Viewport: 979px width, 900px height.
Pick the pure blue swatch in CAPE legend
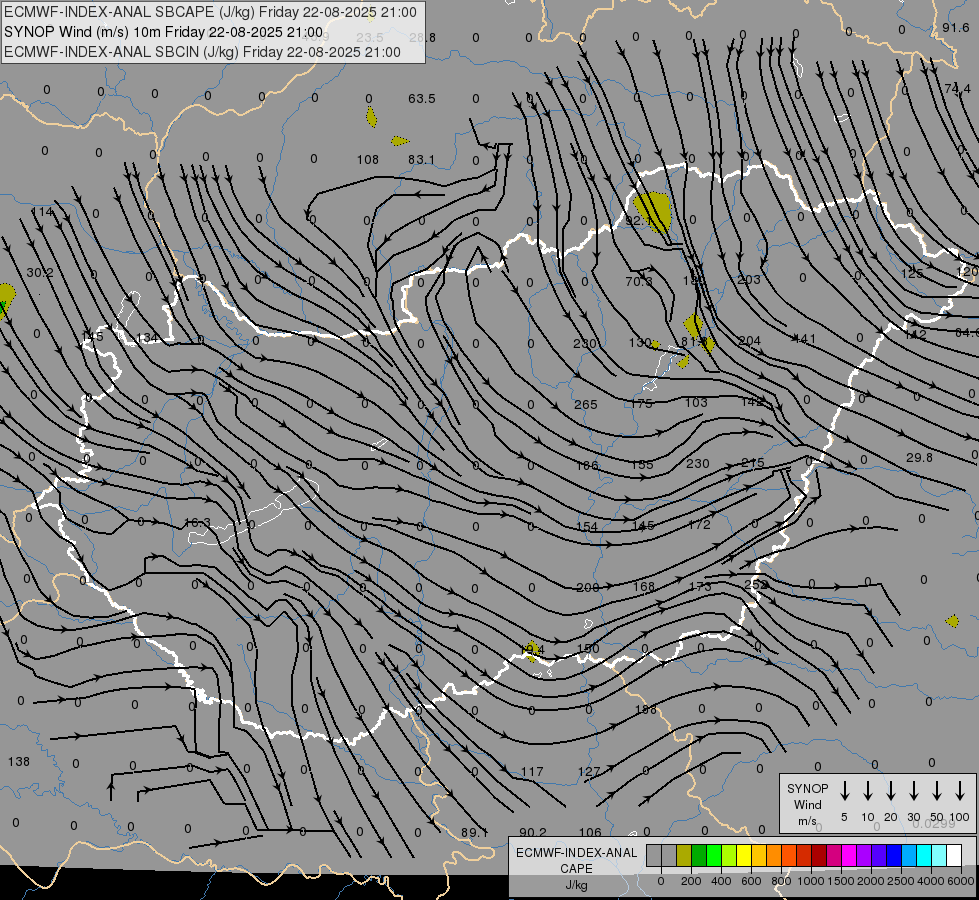[x=894, y=856]
